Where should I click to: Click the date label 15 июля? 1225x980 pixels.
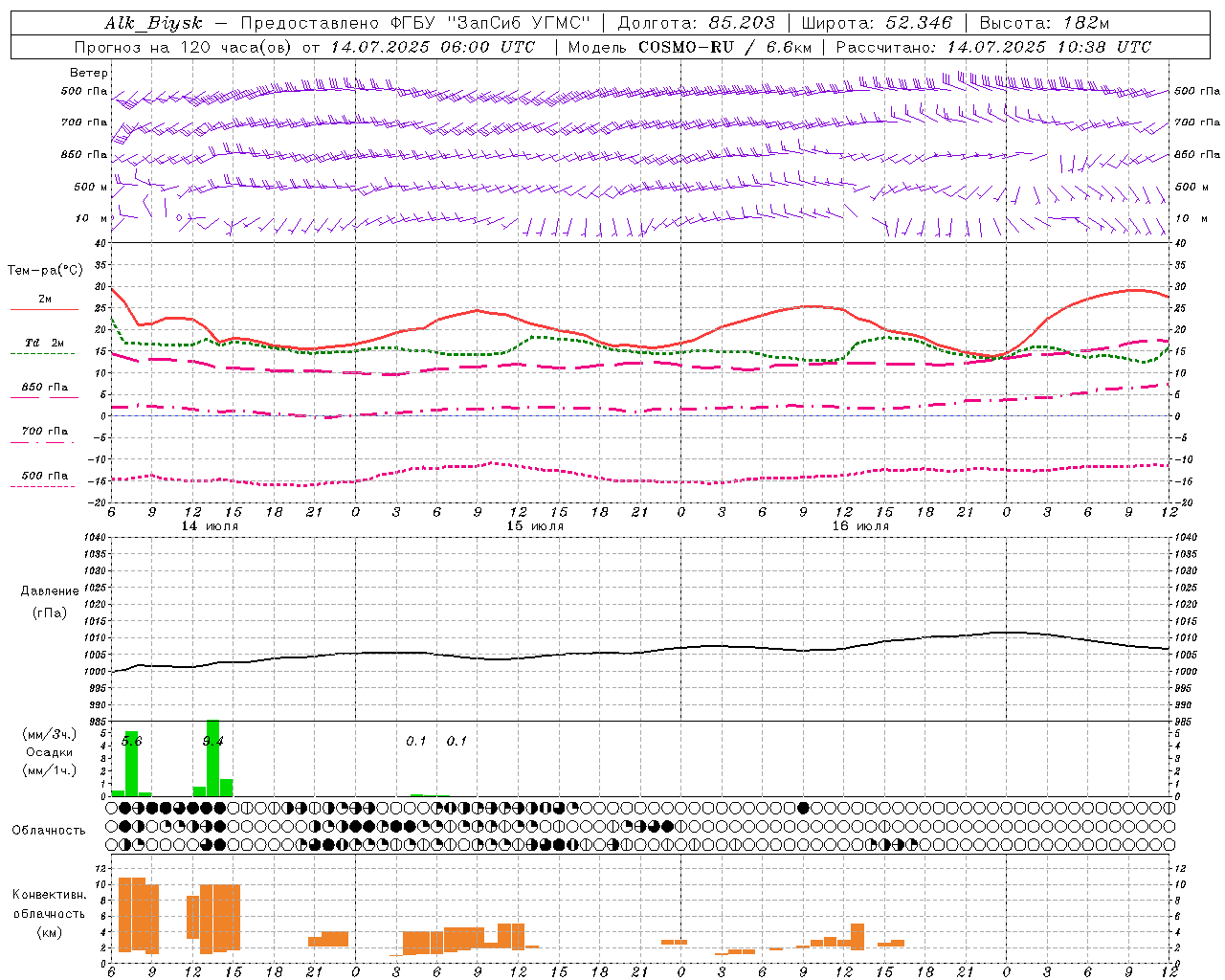[x=535, y=526]
